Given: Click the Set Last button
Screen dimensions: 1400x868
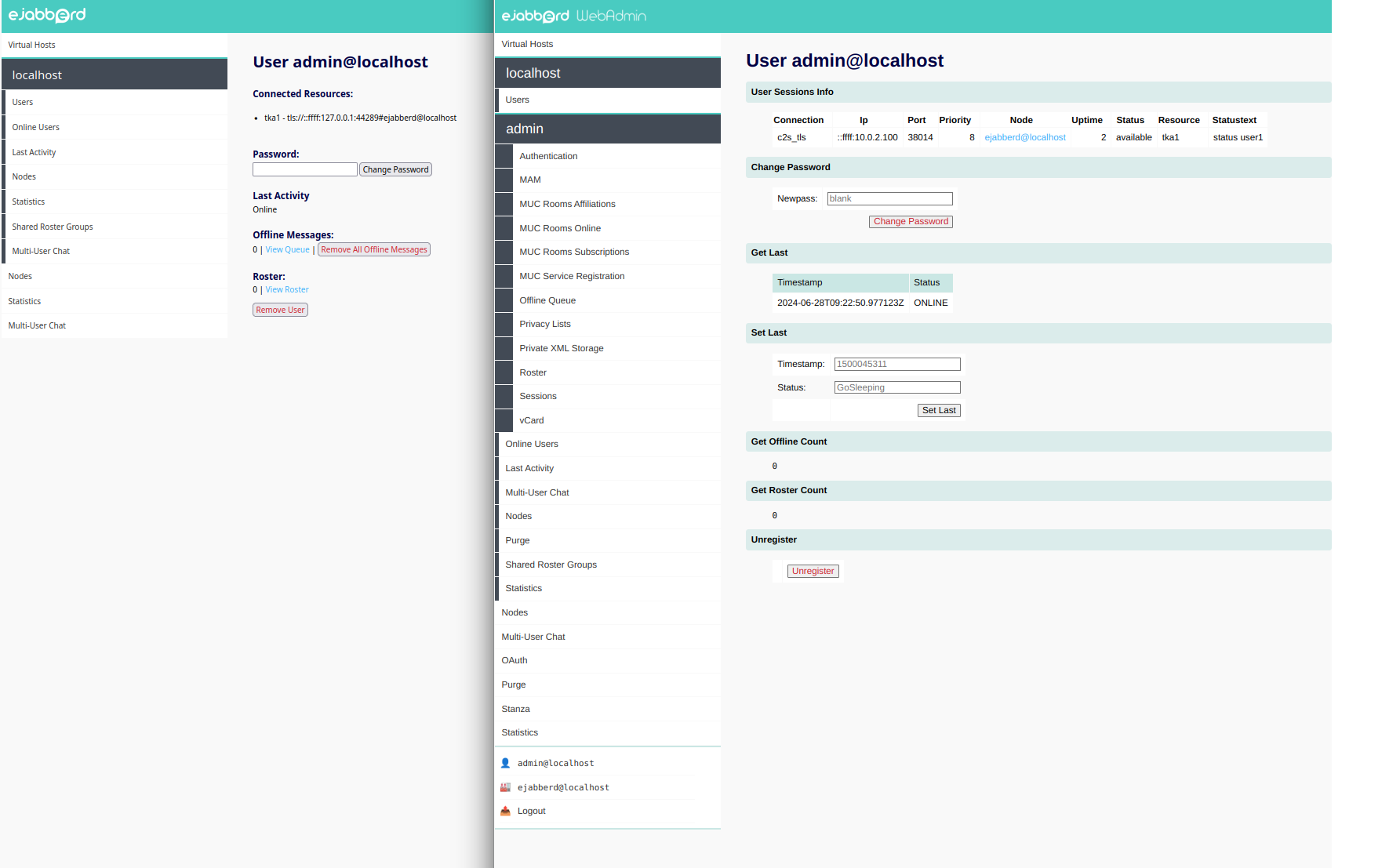Looking at the screenshot, I should pos(939,410).
